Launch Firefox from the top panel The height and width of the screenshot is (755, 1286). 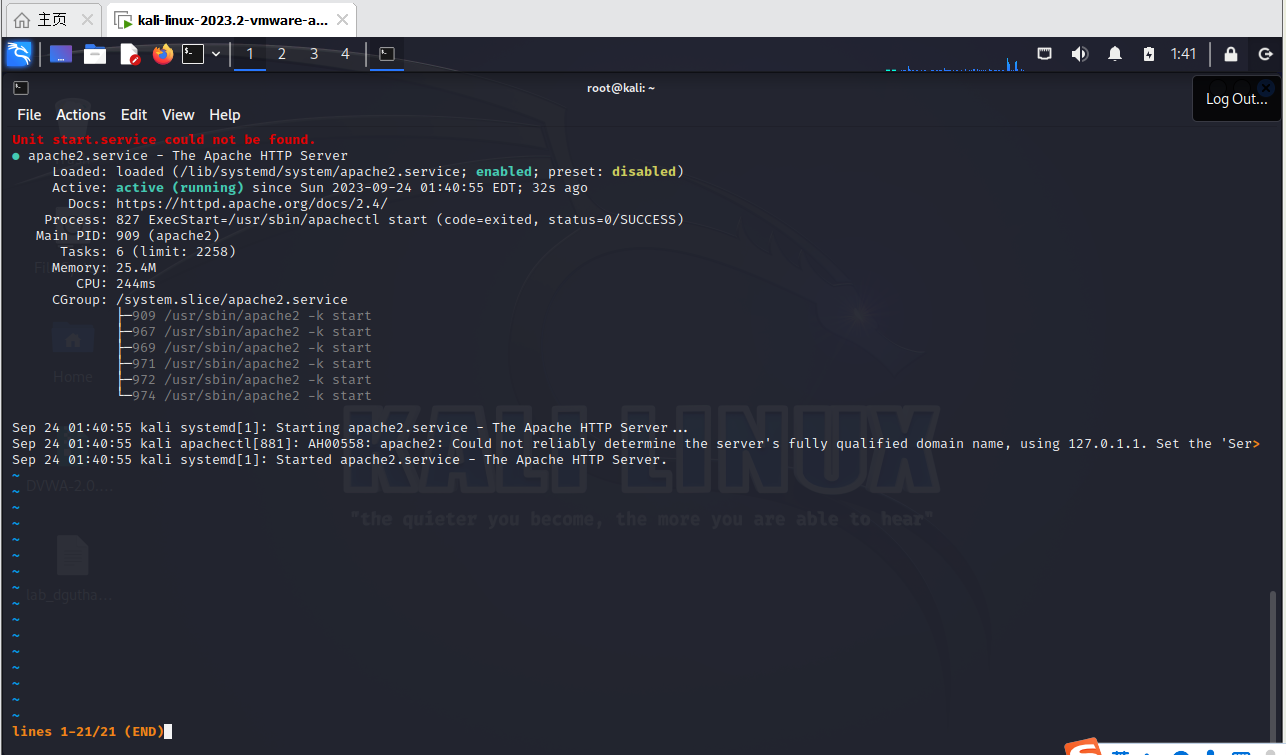(163, 54)
